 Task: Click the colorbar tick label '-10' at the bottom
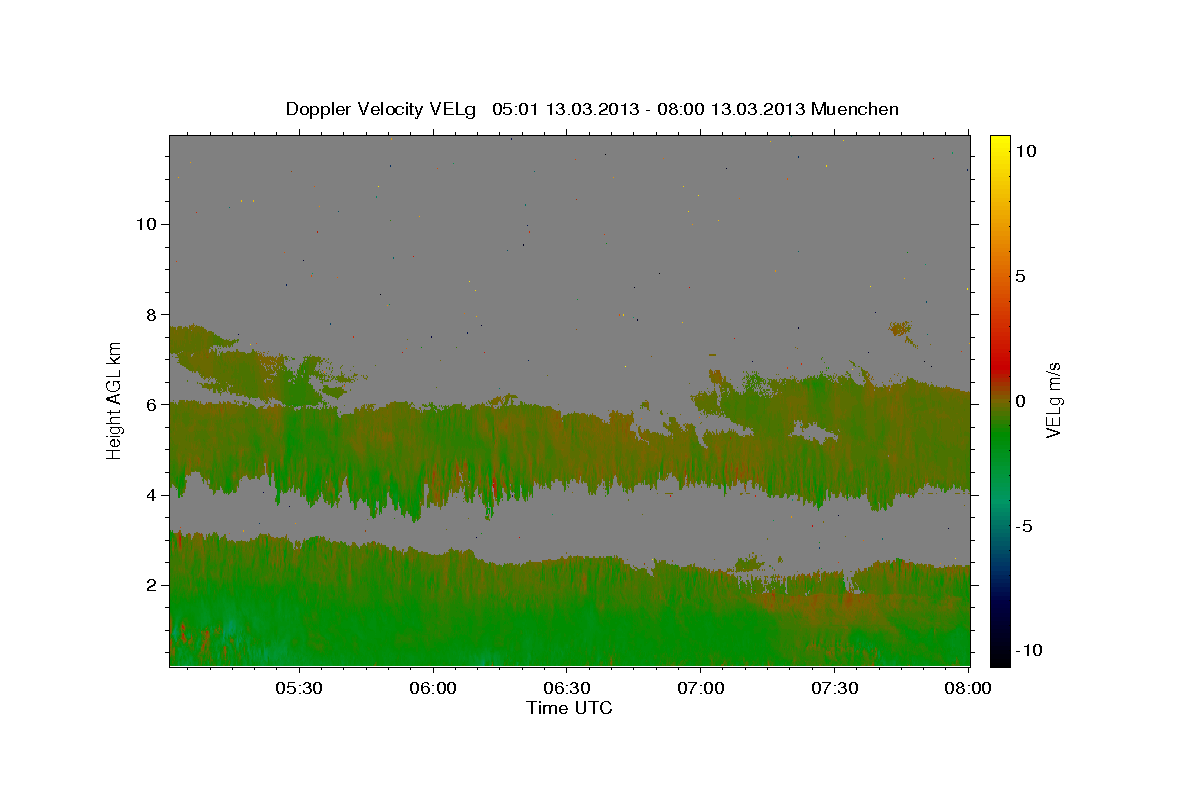[1028, 650]
